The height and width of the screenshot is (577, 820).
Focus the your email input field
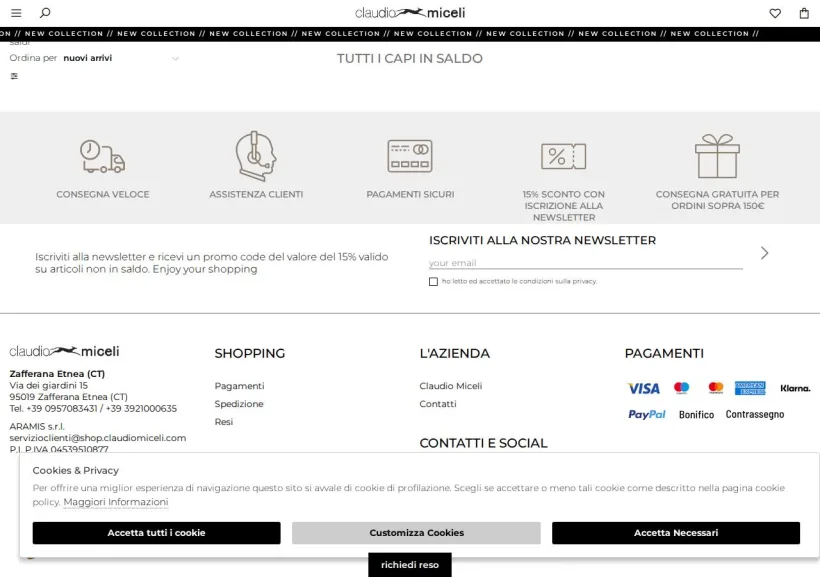586,263
